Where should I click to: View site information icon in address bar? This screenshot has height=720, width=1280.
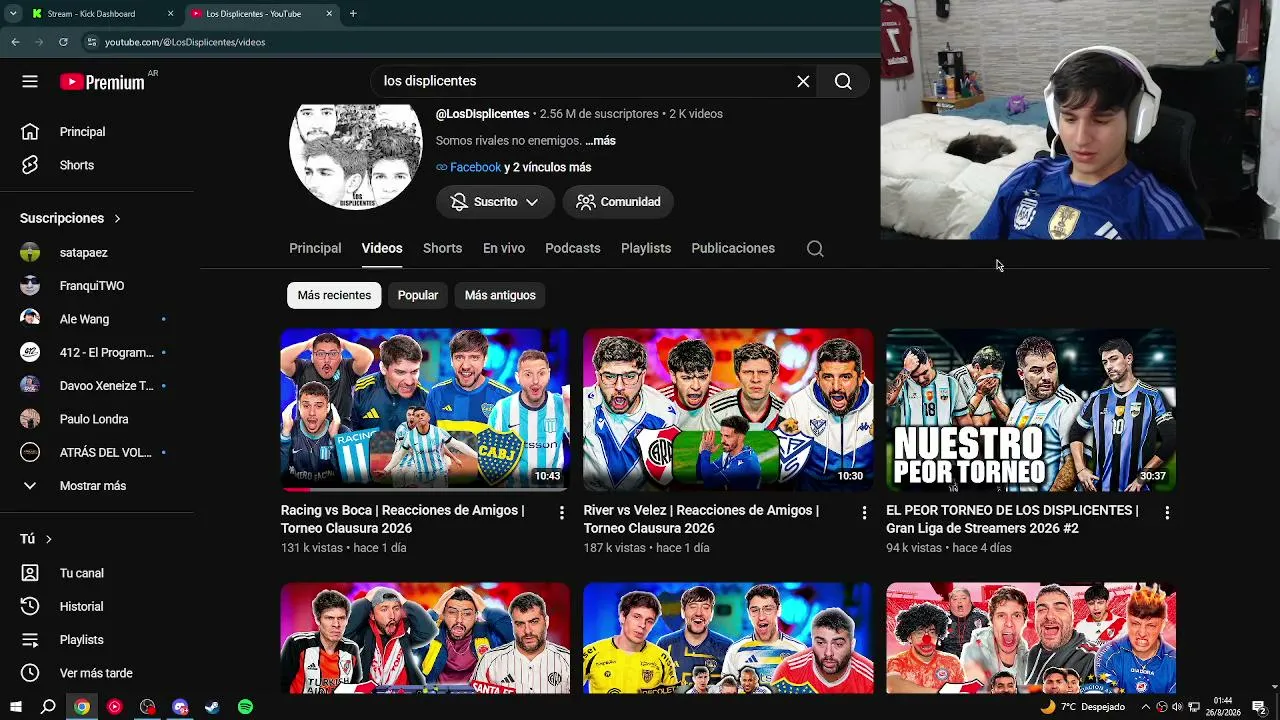(91, 42)
